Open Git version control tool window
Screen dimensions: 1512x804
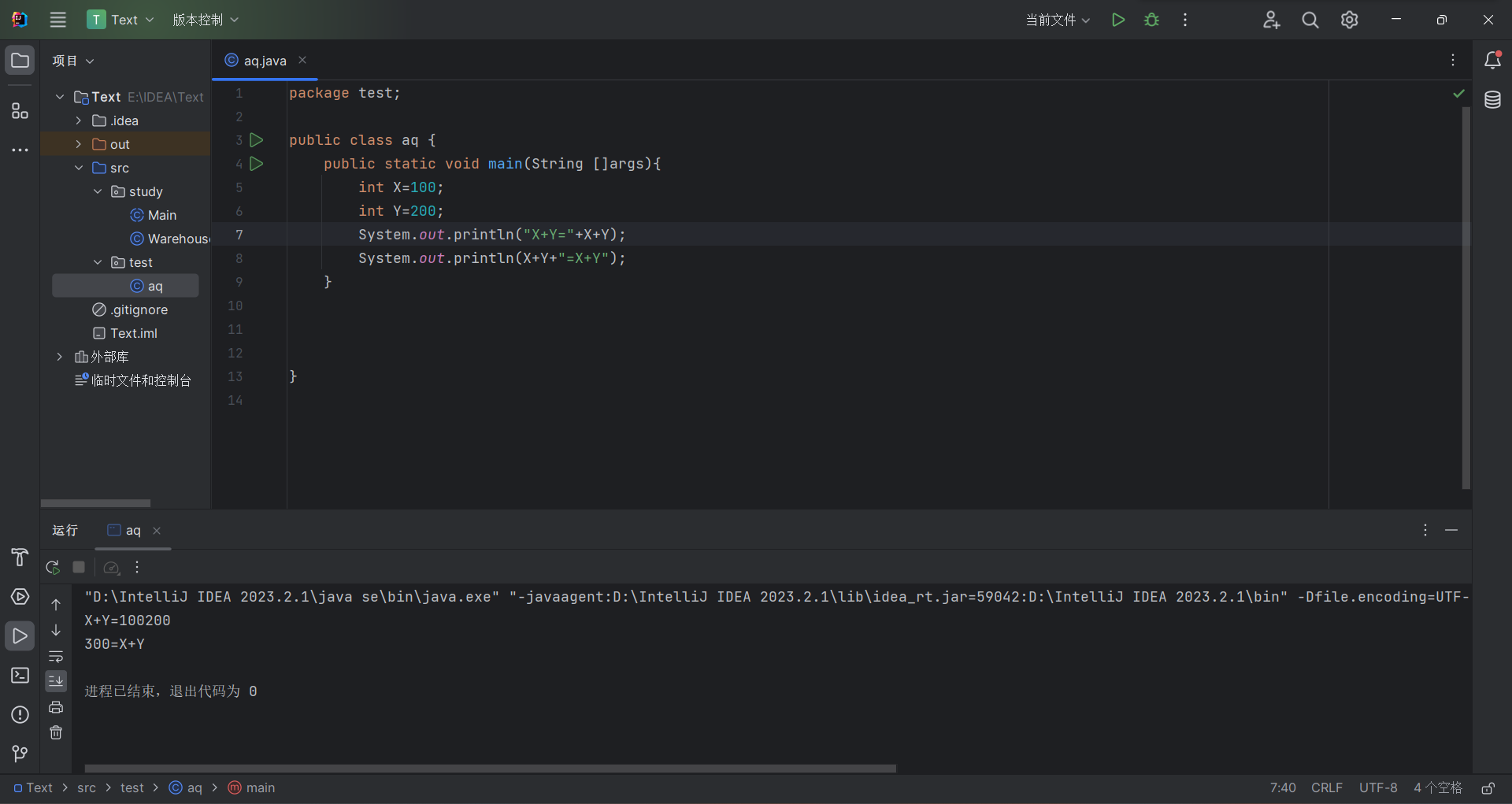(x=20, y=754)
